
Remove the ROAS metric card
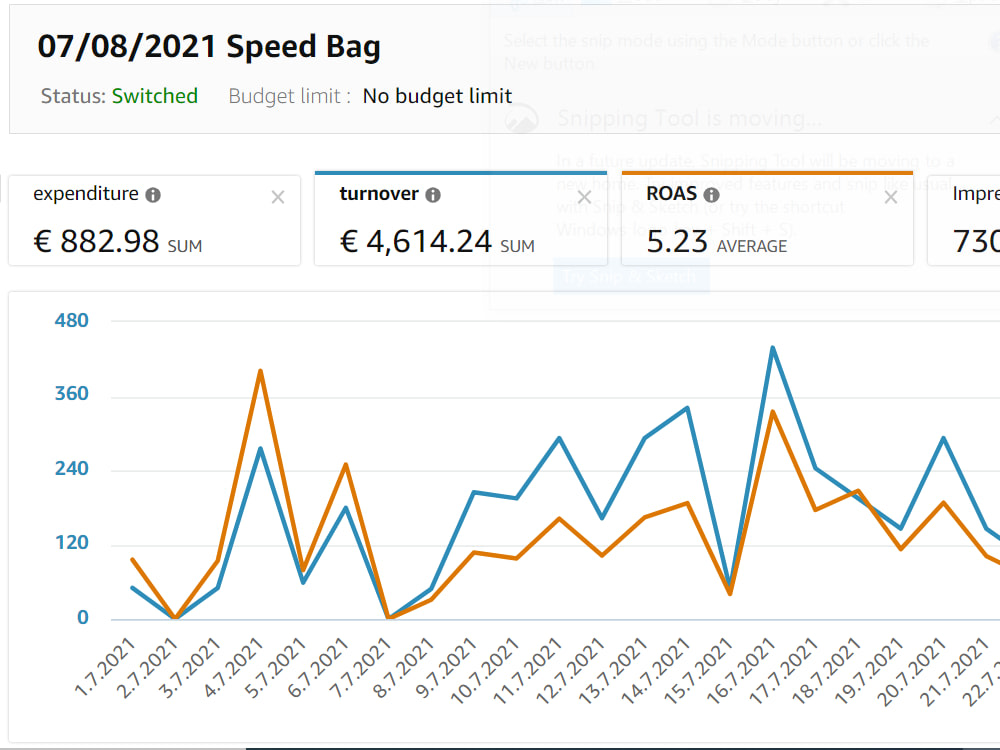pos(891,198)
